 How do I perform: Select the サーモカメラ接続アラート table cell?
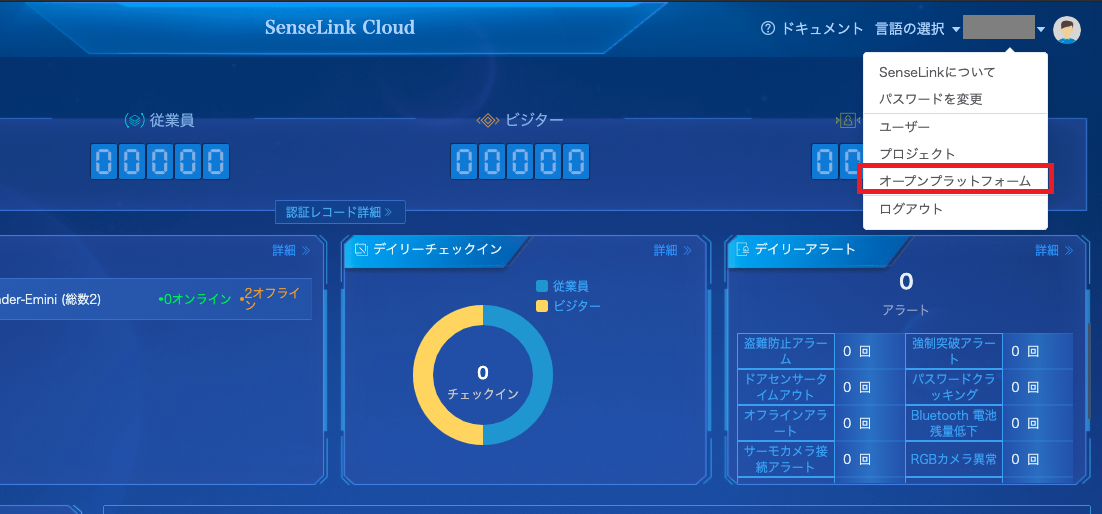pos(786,459)
